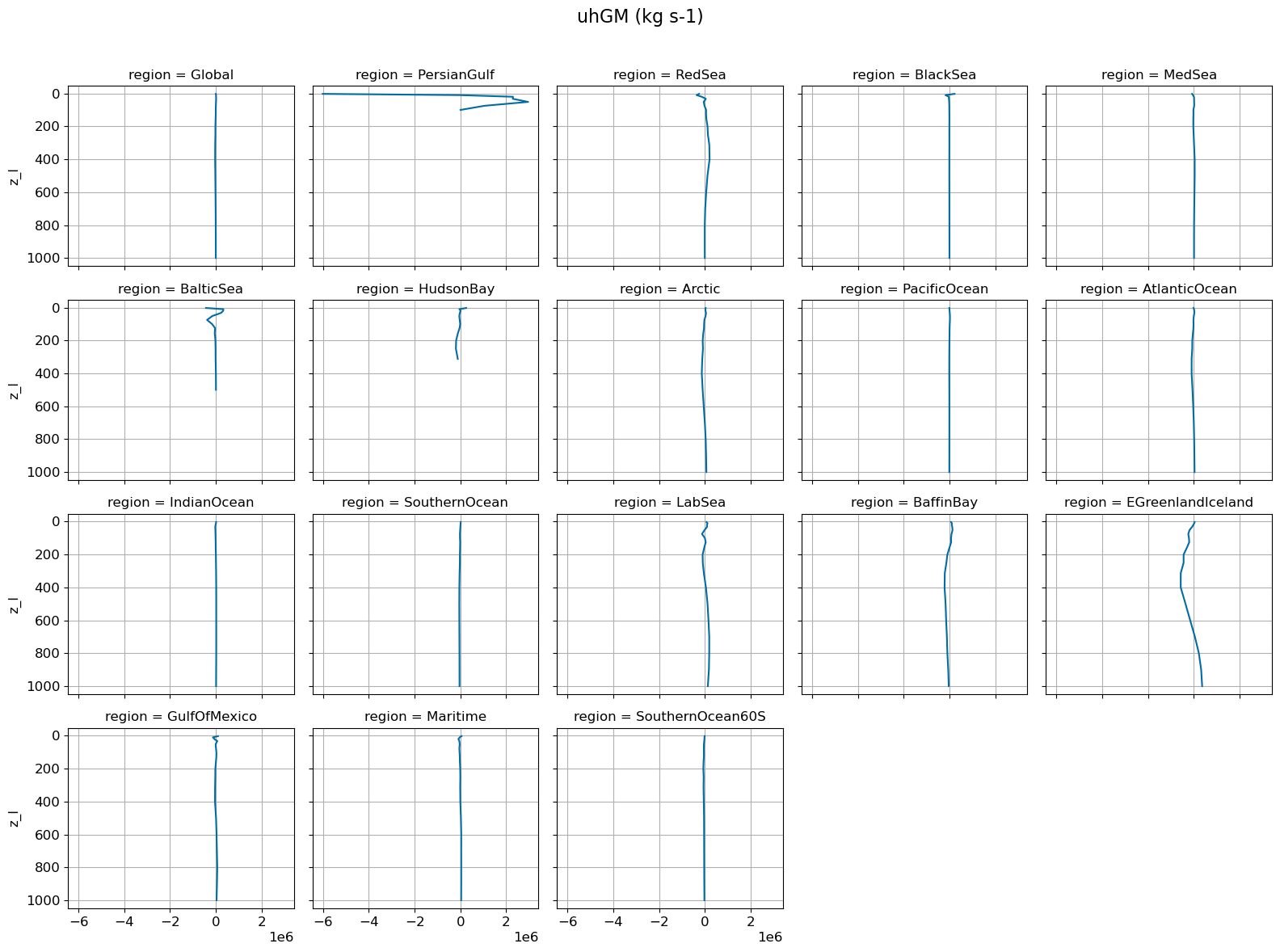This screenshot has width=1280, height=952.
Task: Click the 'region = Arctic' subplot title
Action: [669, 289]
